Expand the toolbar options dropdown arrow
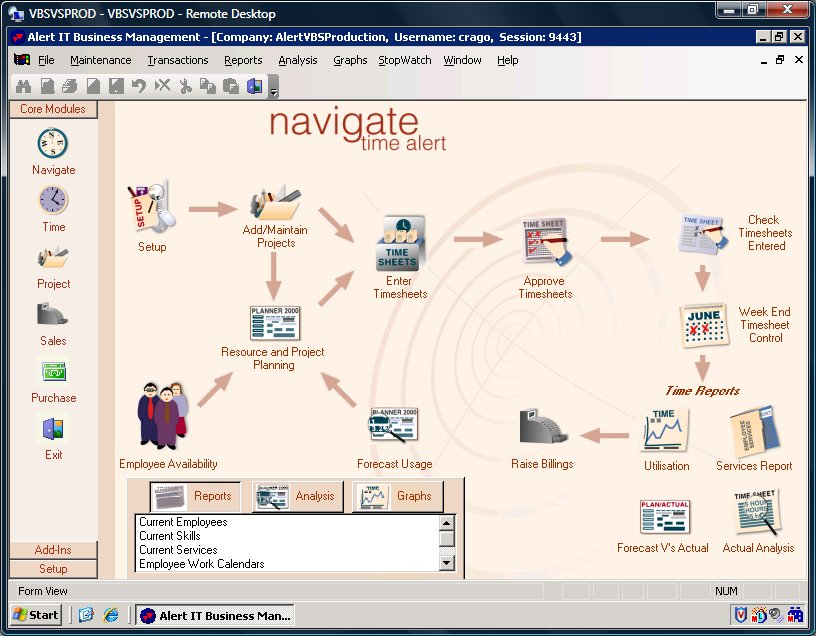This screenshot has height=636, width=816. [x=274, y=87]
